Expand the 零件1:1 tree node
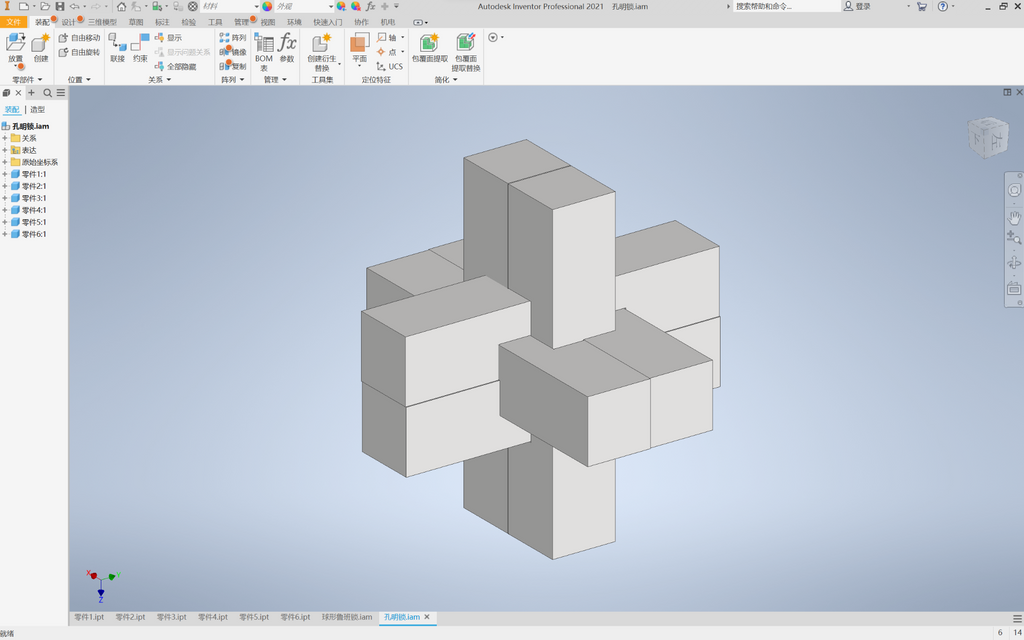The width and height of the screenshot is (1024, 640). click(5, 174)
